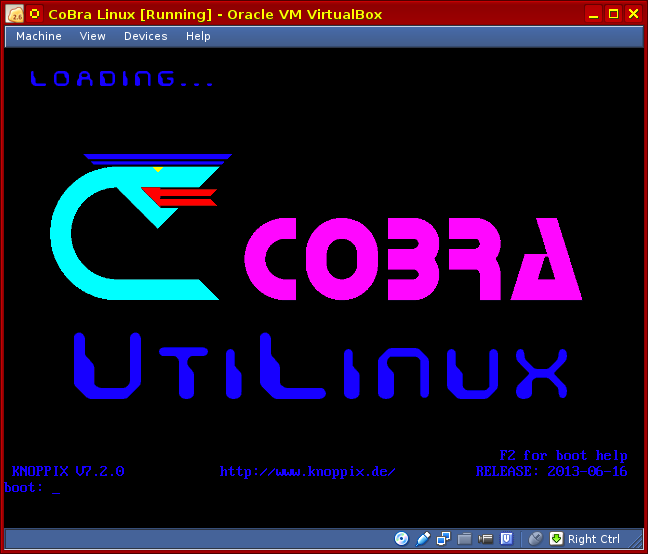
Task: Maximize the VirtualBox window
Action: (613, 13)
